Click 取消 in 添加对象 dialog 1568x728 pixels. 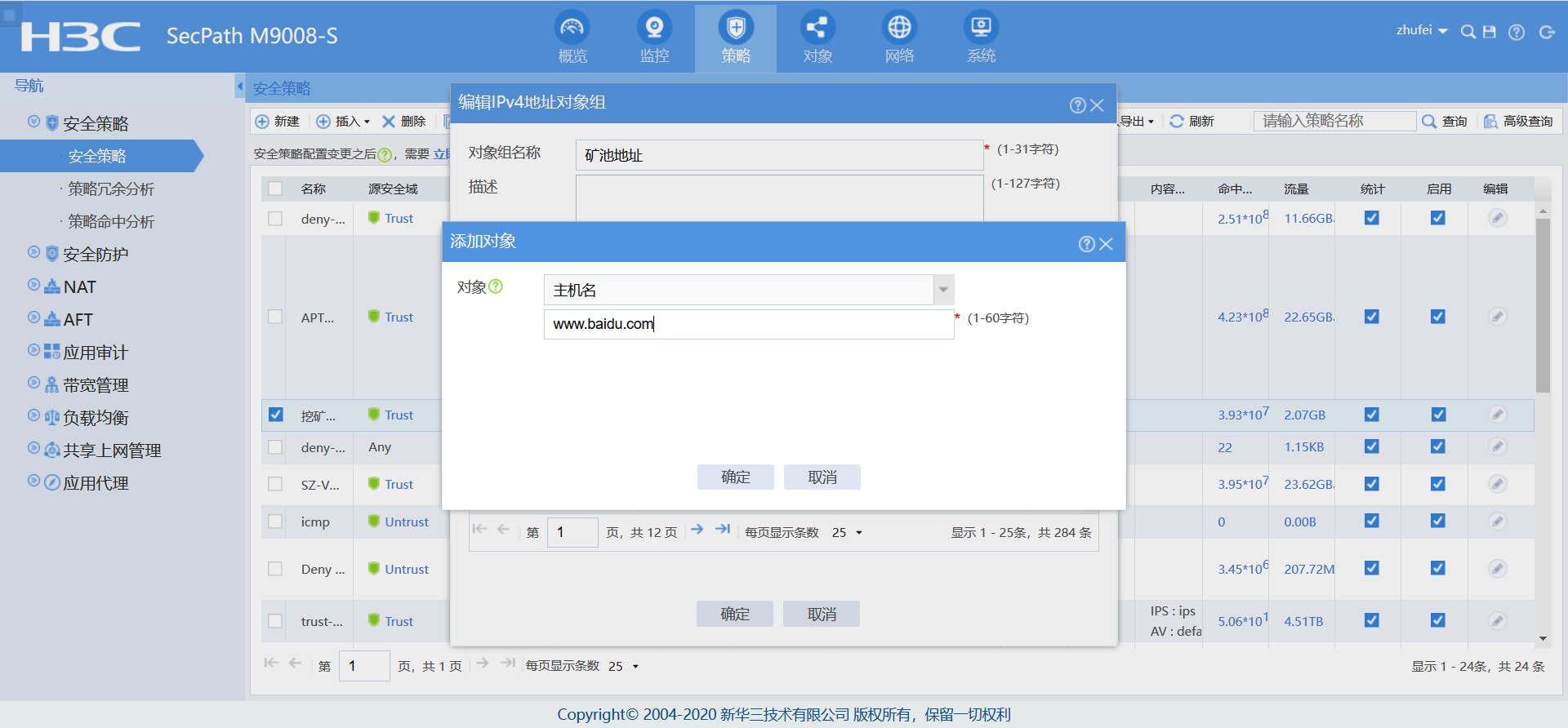point(822,477)
